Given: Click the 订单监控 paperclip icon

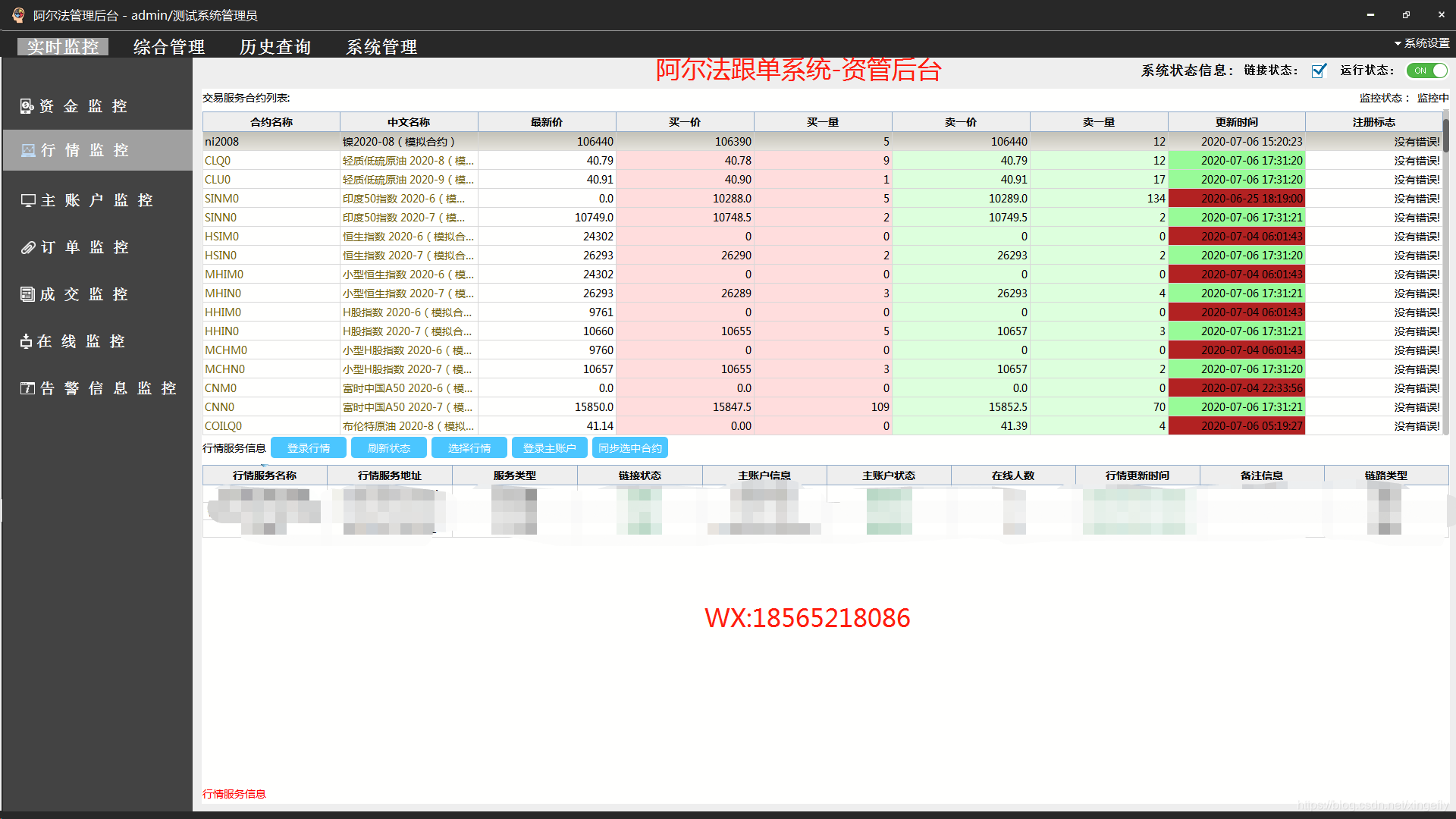Looking at the screenshot, I should [x=28, y=247].
